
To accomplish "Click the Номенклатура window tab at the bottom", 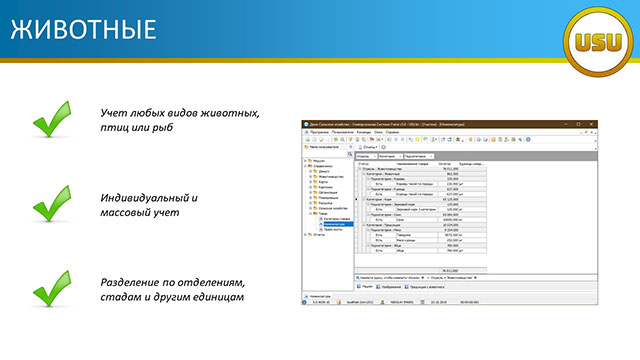I will coord(318,296).
